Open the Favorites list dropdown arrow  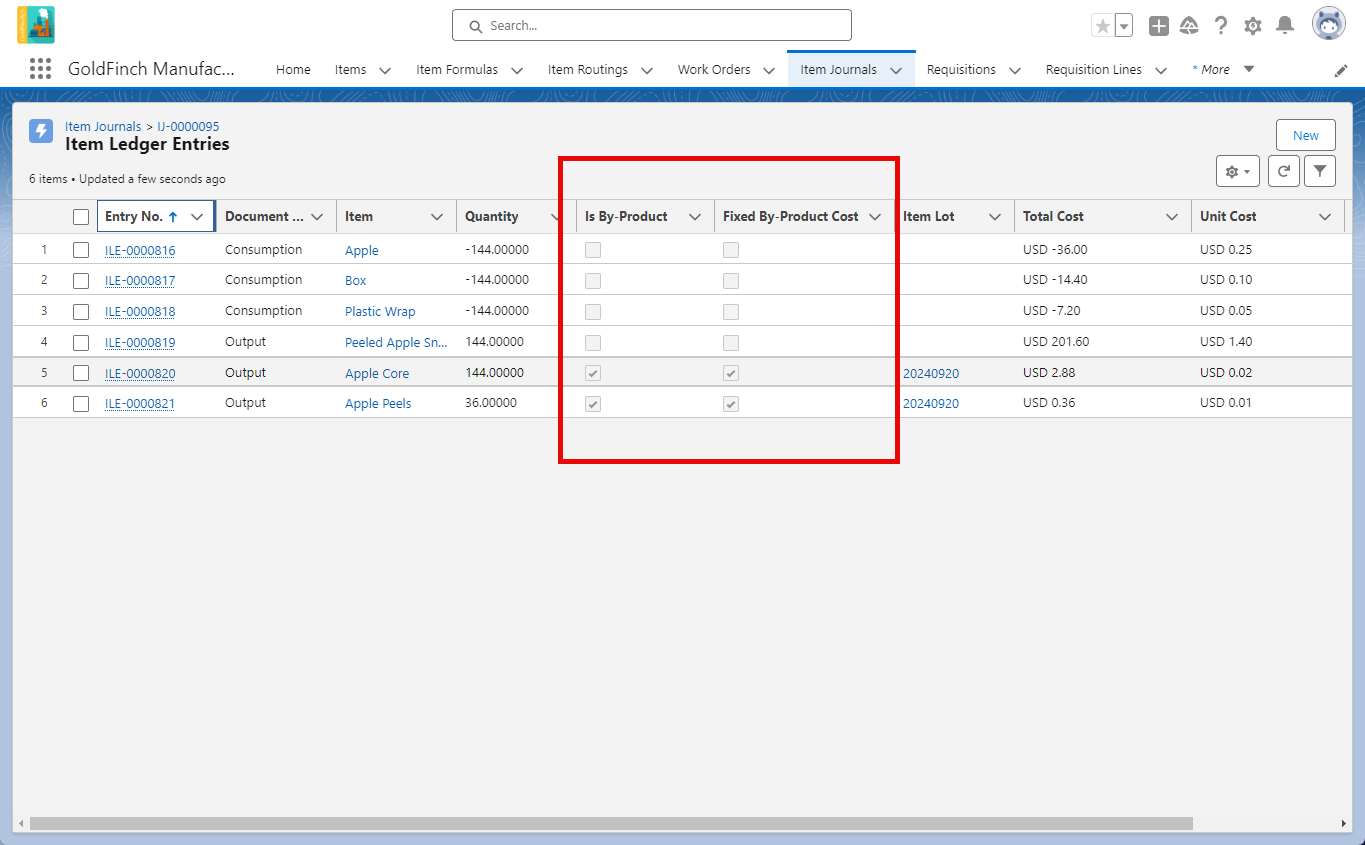coord(1124,26)
